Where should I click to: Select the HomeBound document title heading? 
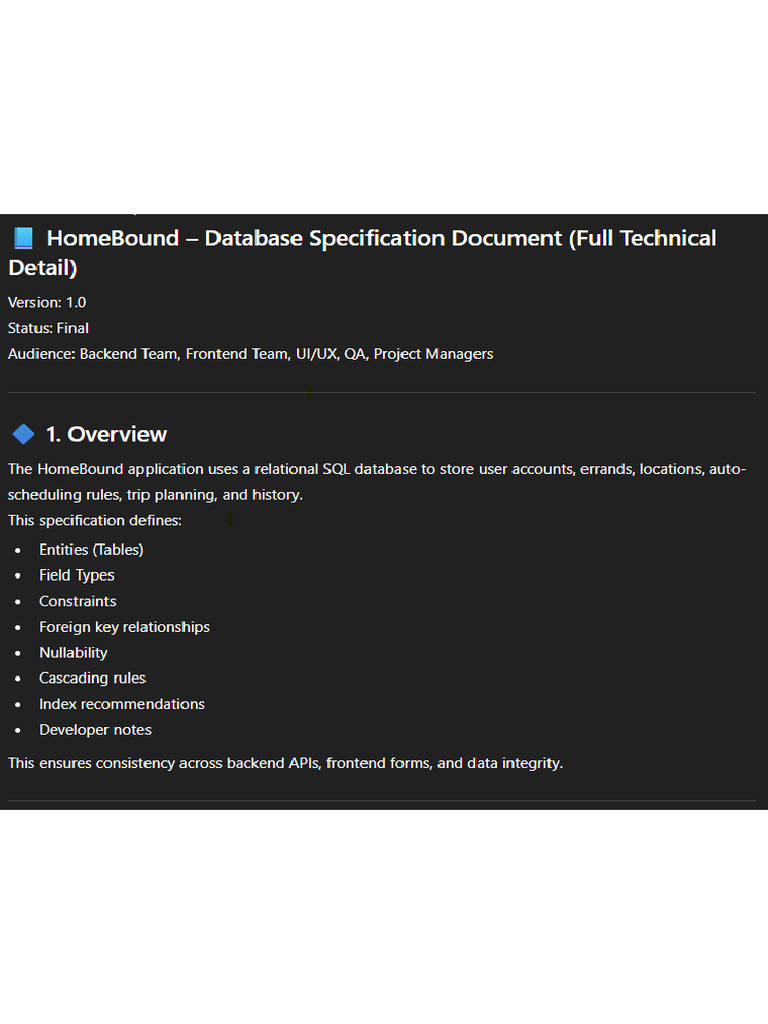click(x=362, y=253)
